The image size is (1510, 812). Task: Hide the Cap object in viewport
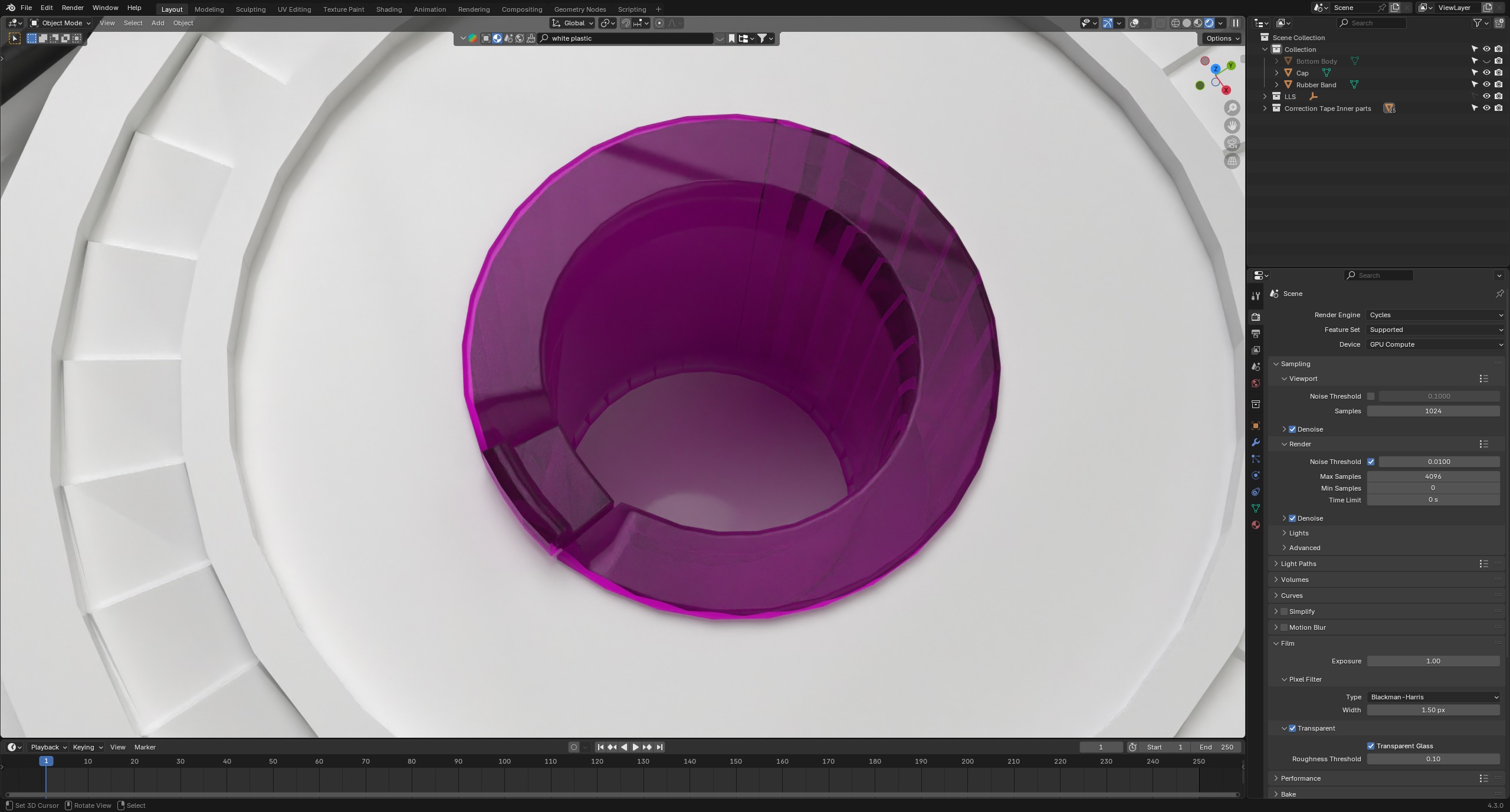pyautogui.click(x=1486, y=73)
